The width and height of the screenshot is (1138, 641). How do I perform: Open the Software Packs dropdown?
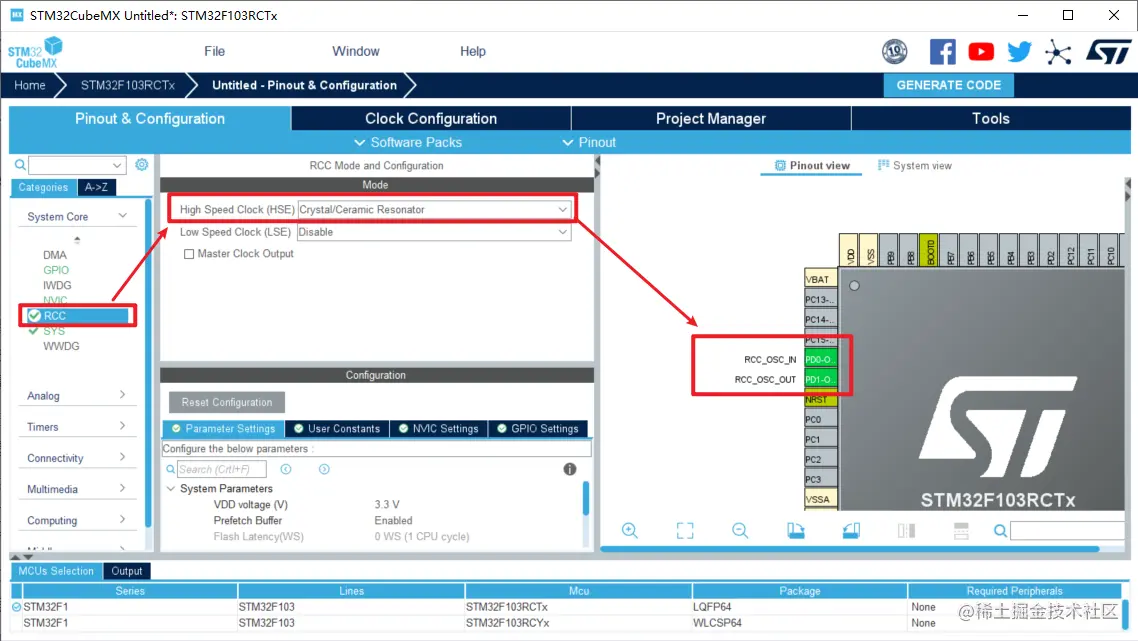(408, 142)
